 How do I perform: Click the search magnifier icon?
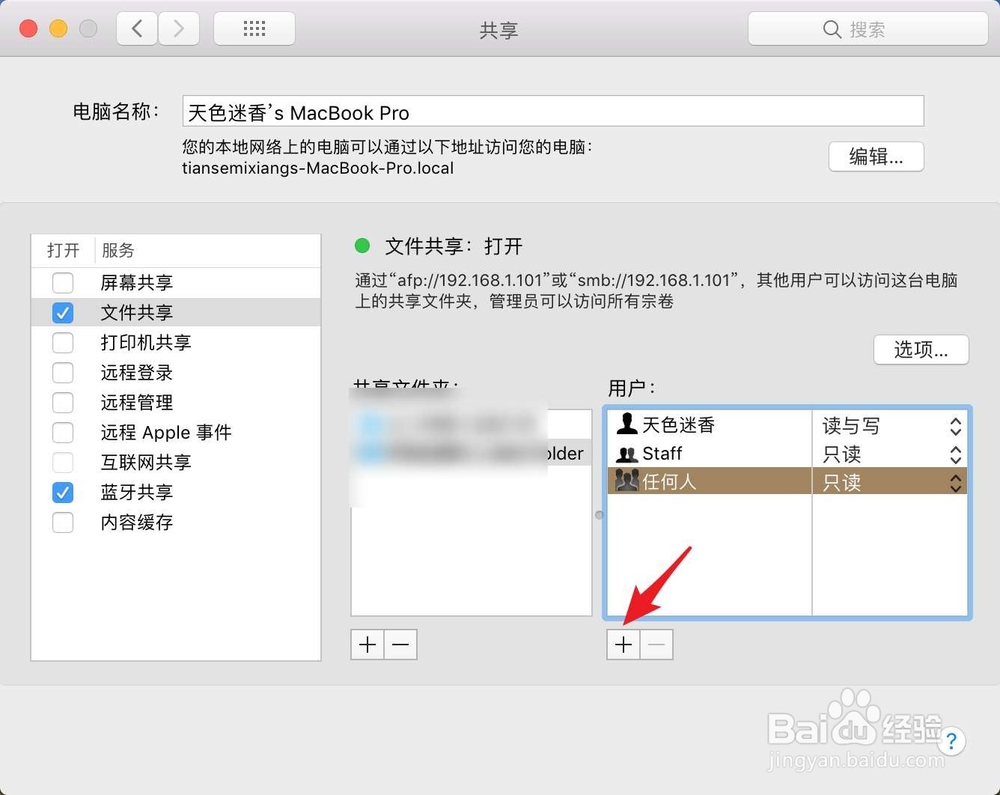click(x=832, y=29)
